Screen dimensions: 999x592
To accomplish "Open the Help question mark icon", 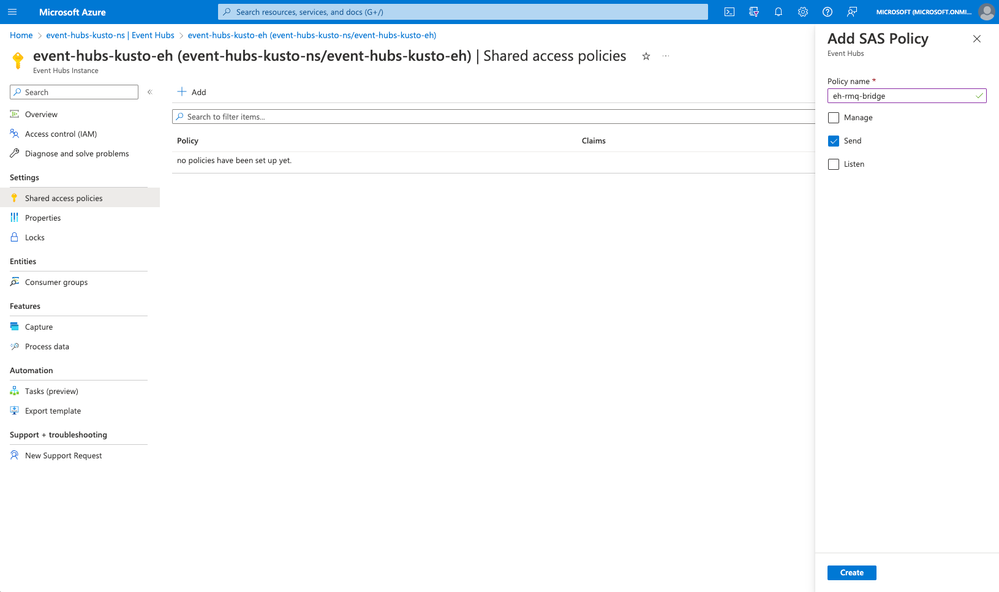I will tap(827, 12).
